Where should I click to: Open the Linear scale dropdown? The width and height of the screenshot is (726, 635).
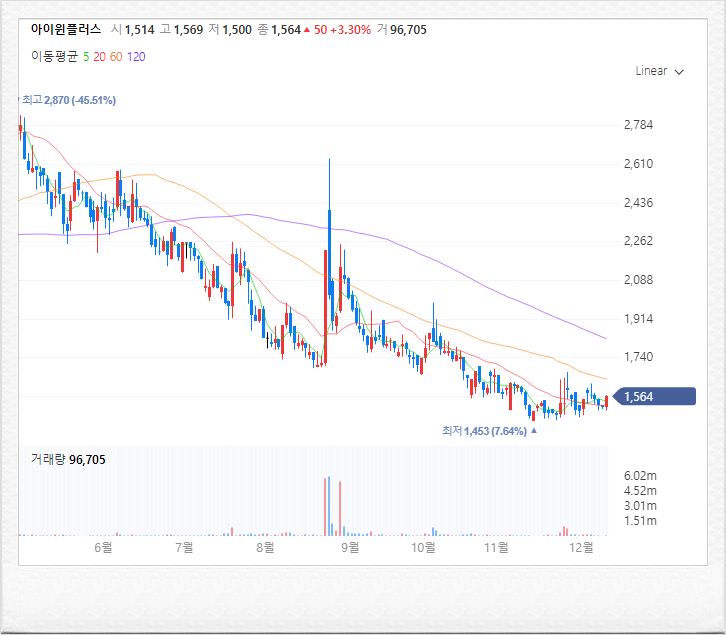pos(659,71)
